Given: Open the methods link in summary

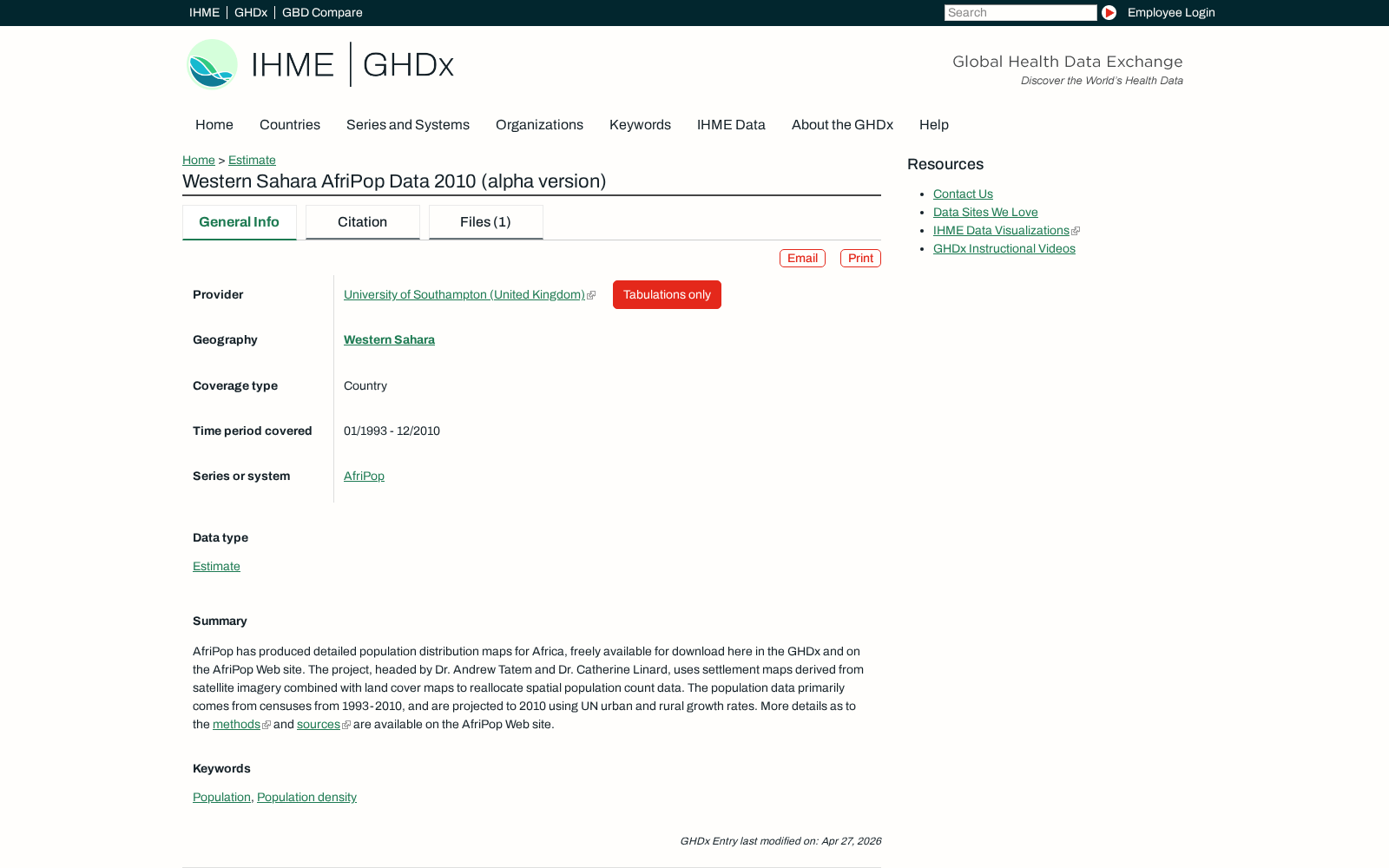Looking at the screenshot, I should (236, 724).
